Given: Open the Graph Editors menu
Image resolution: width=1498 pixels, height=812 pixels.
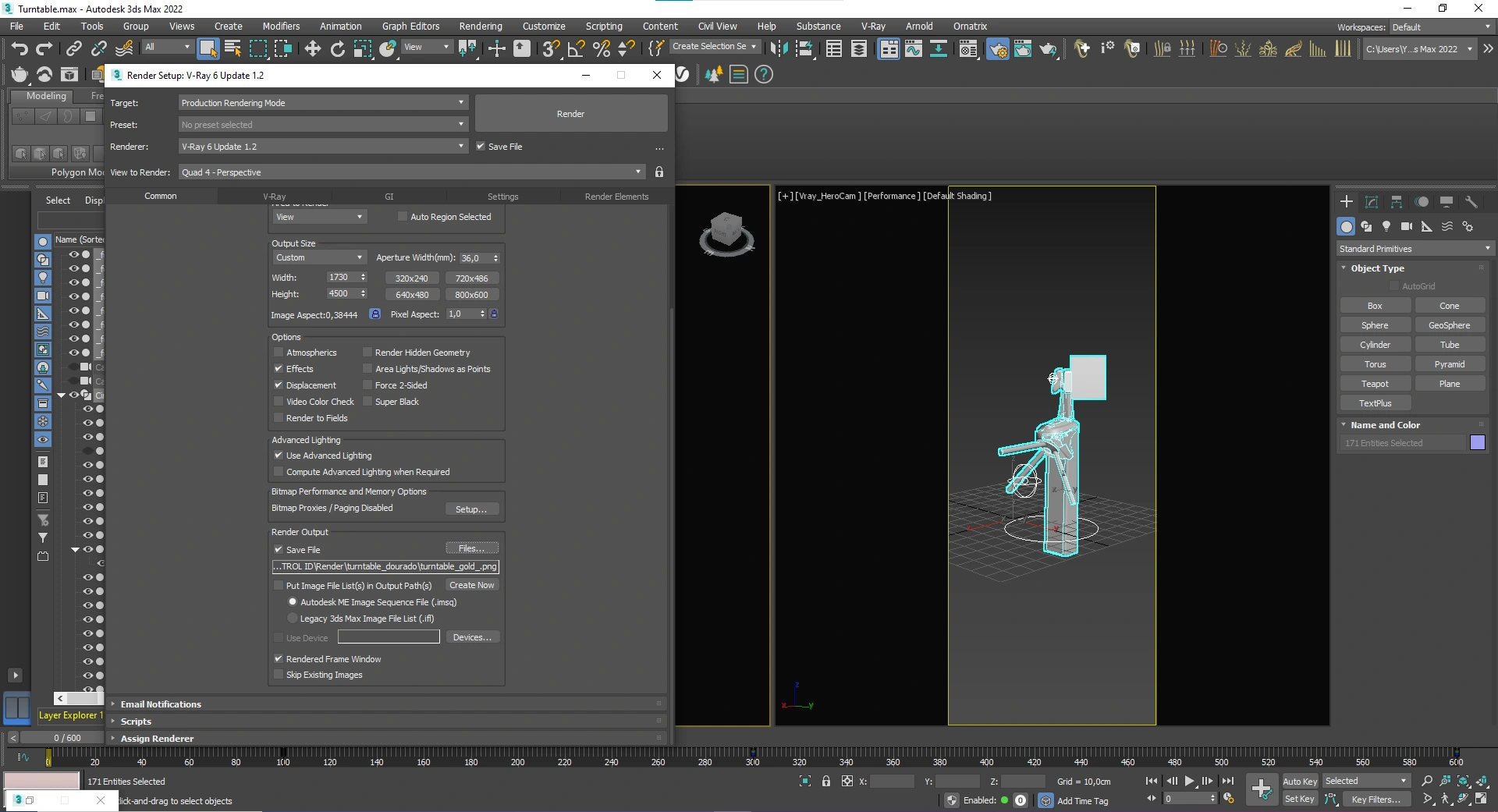Looking at the screenshot, I should [411, 27].
